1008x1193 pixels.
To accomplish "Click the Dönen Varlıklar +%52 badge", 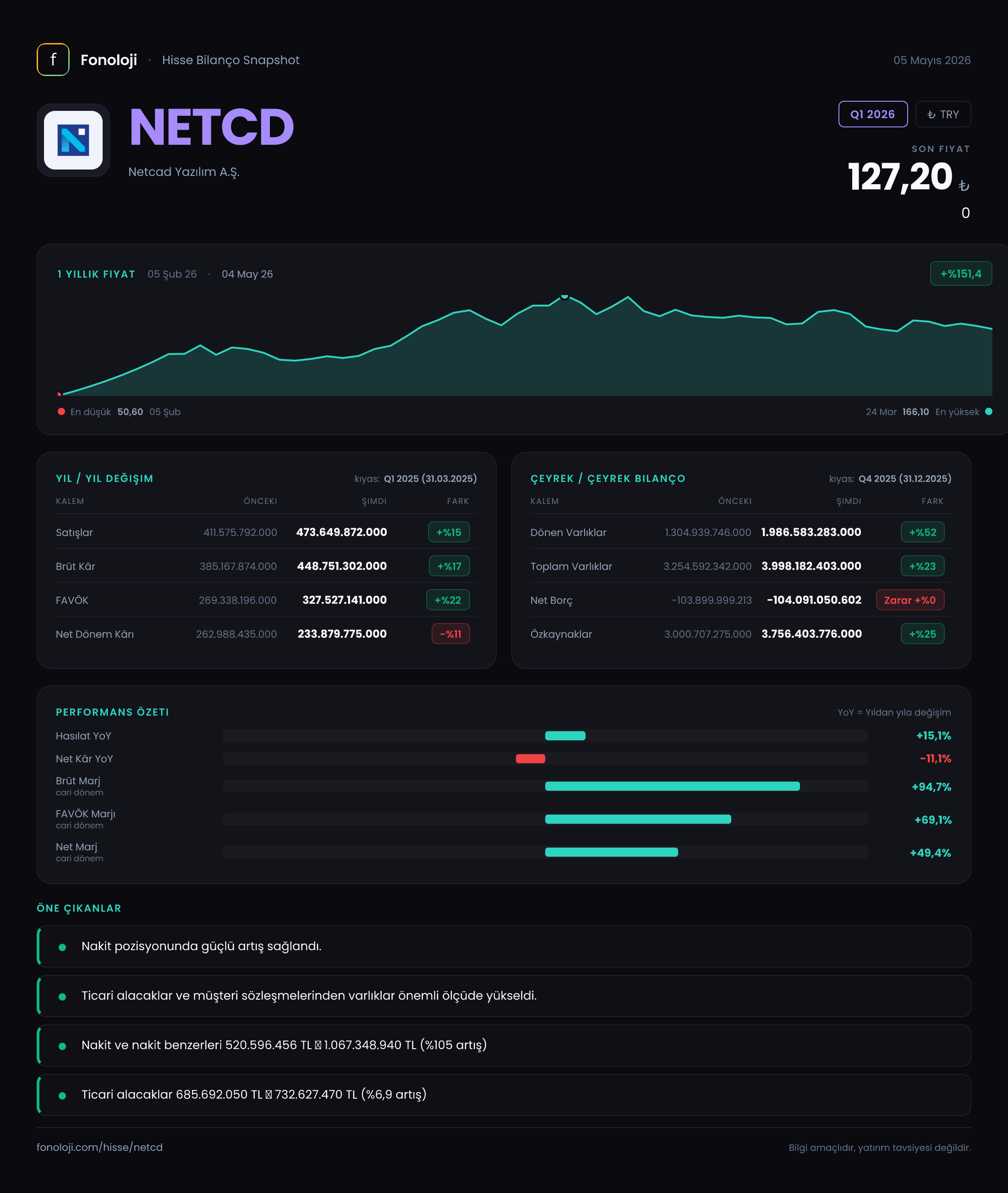I will (923, 532).
